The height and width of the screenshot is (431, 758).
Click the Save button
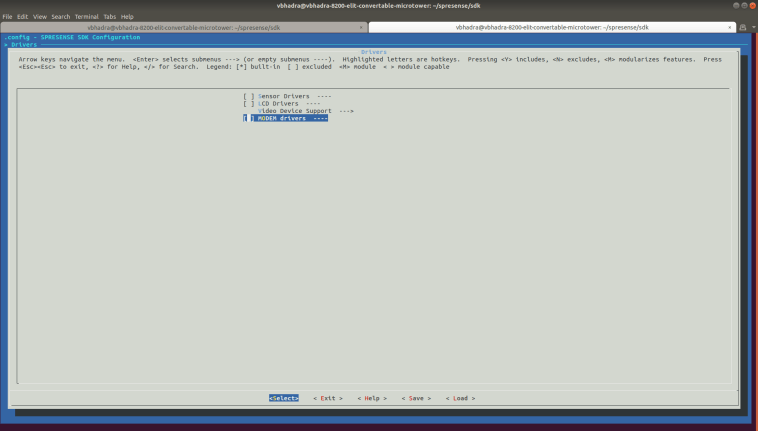pos(416,398)
